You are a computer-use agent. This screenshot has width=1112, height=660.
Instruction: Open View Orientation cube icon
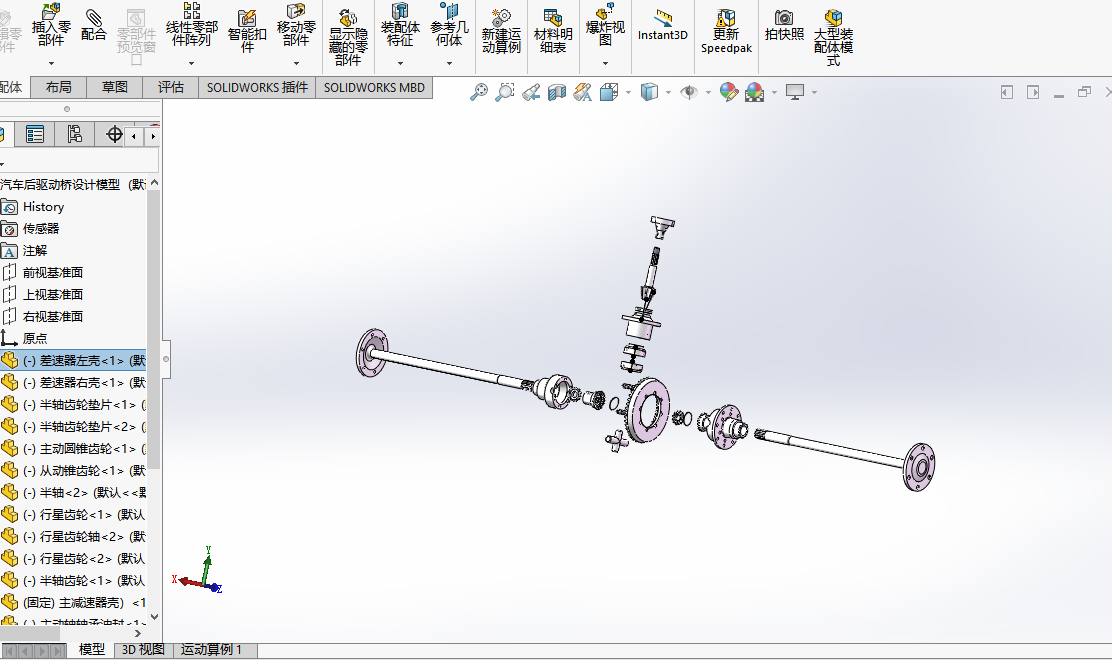608,92
